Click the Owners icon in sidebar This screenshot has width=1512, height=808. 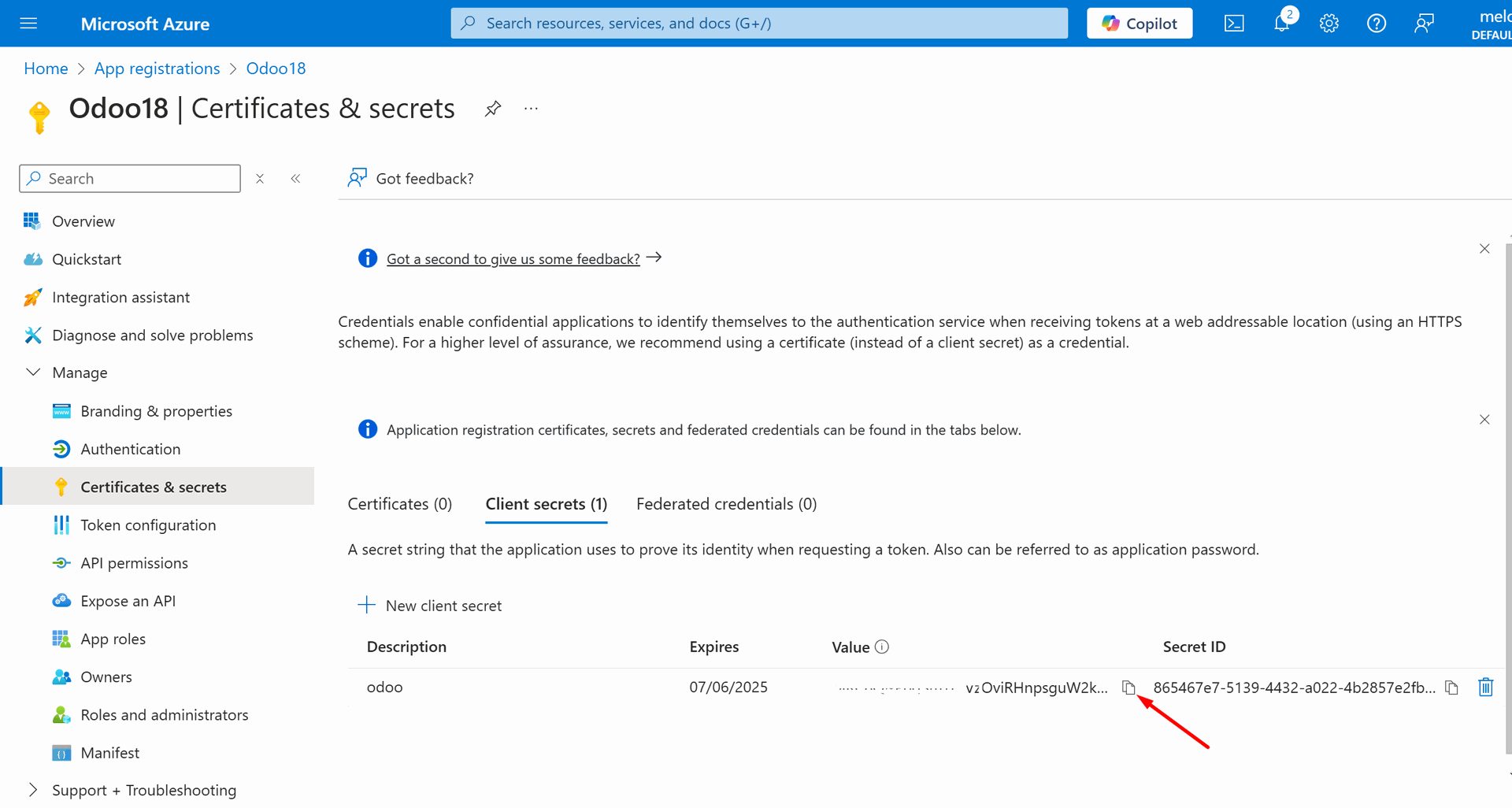click(x=61, y=676)
